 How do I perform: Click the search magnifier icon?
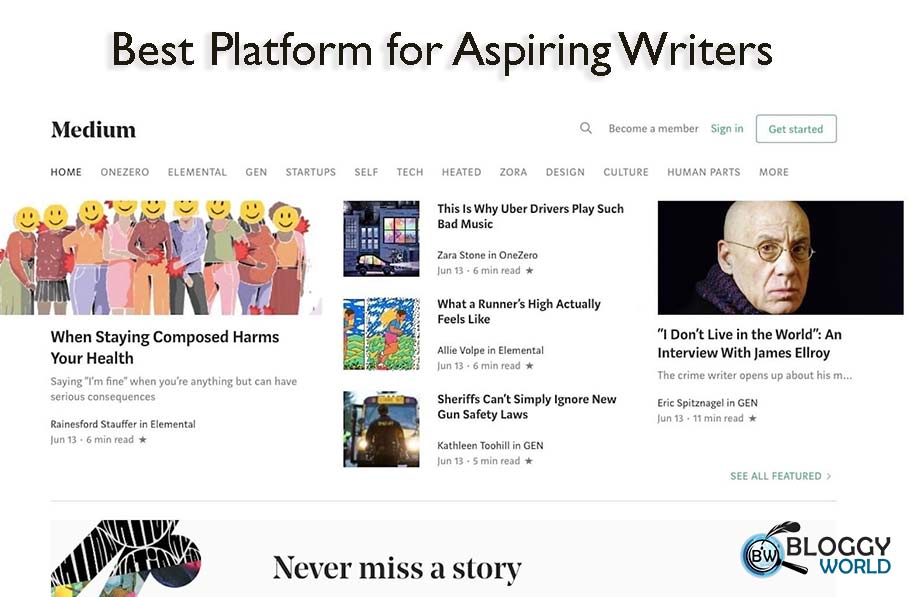[x=586, y=128]
